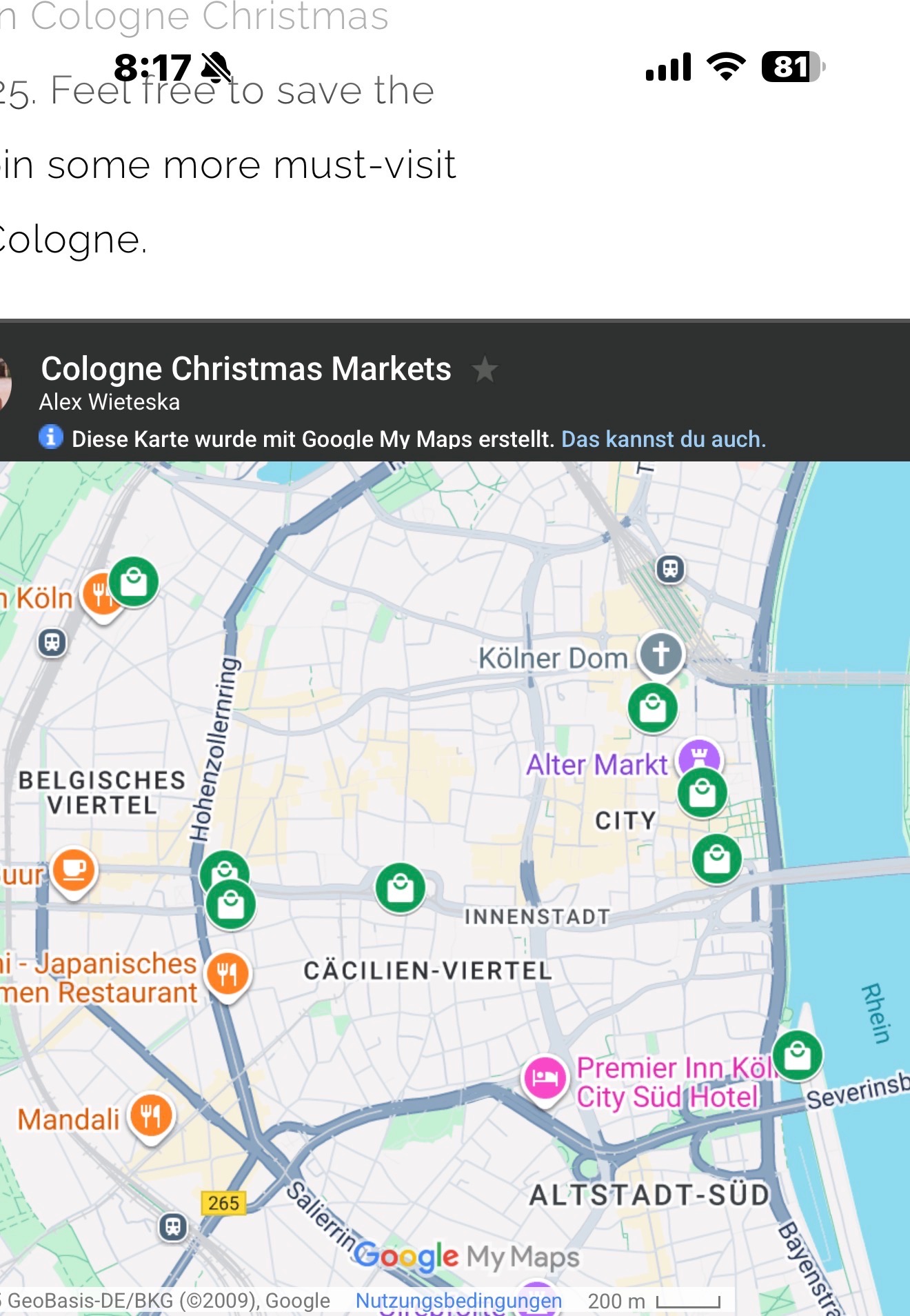Select the Mandali restaurant marker
Viewport: 910px width, 1316px height.
coord(151,1115)
